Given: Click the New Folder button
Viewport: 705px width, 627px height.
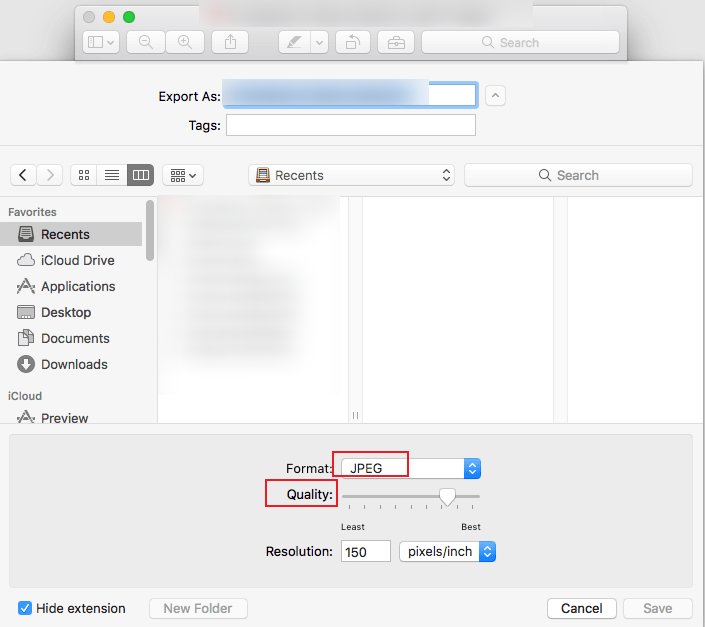Looking at the screenshot, I should [198, 608].
